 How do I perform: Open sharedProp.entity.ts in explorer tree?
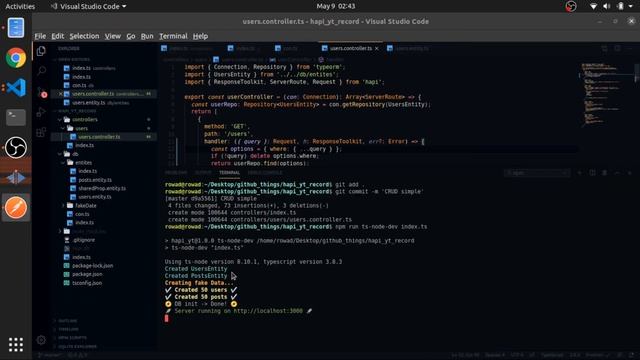tap(102, 188)
